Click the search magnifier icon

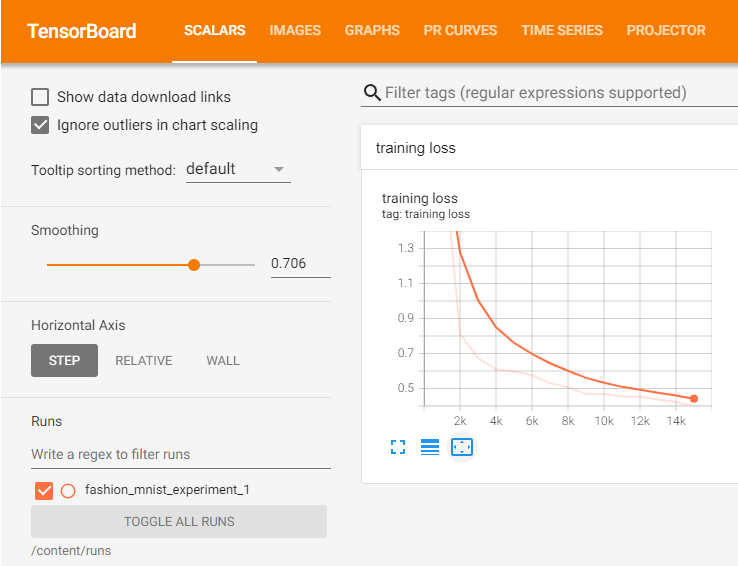372,93
